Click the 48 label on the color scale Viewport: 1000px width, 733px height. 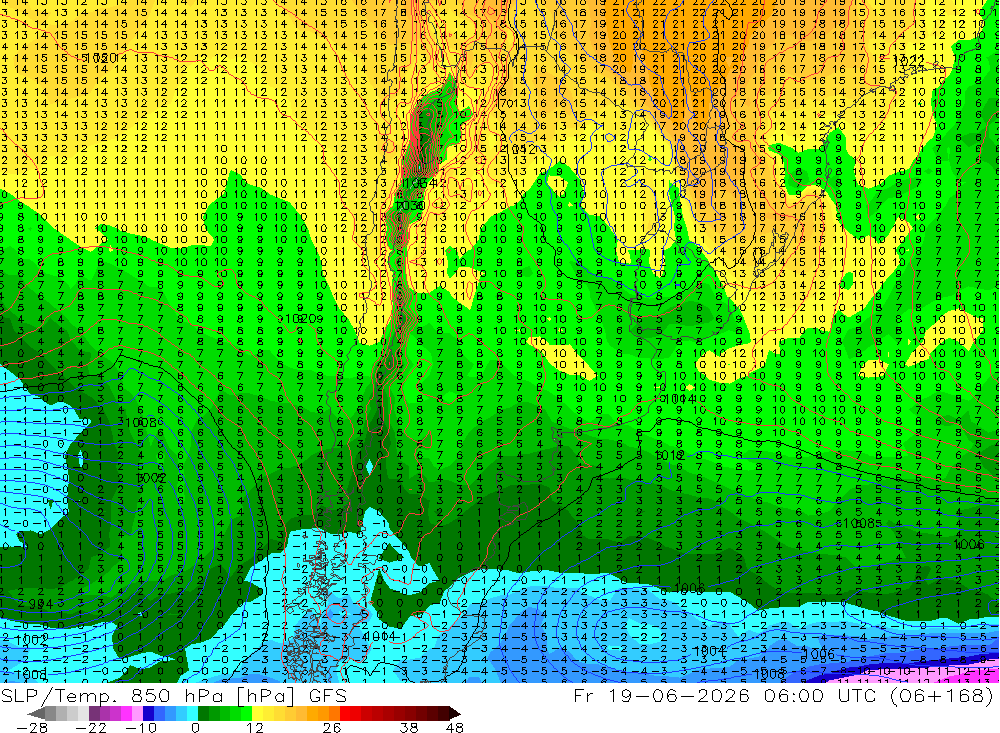(x=455, y=727)
